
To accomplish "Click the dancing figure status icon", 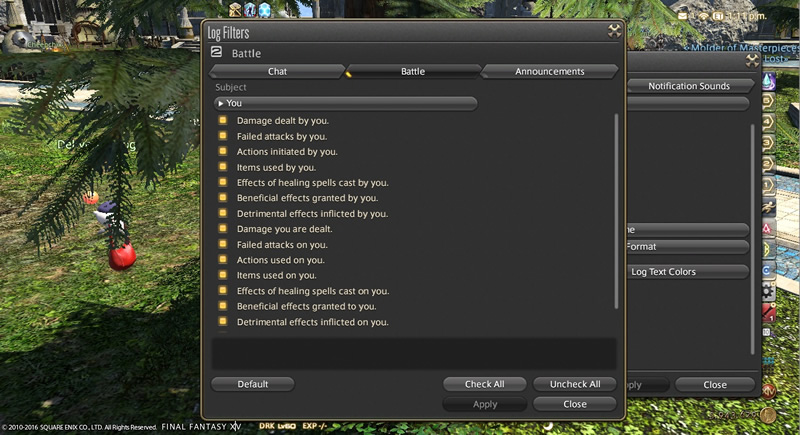I will (x=249, y=9).
